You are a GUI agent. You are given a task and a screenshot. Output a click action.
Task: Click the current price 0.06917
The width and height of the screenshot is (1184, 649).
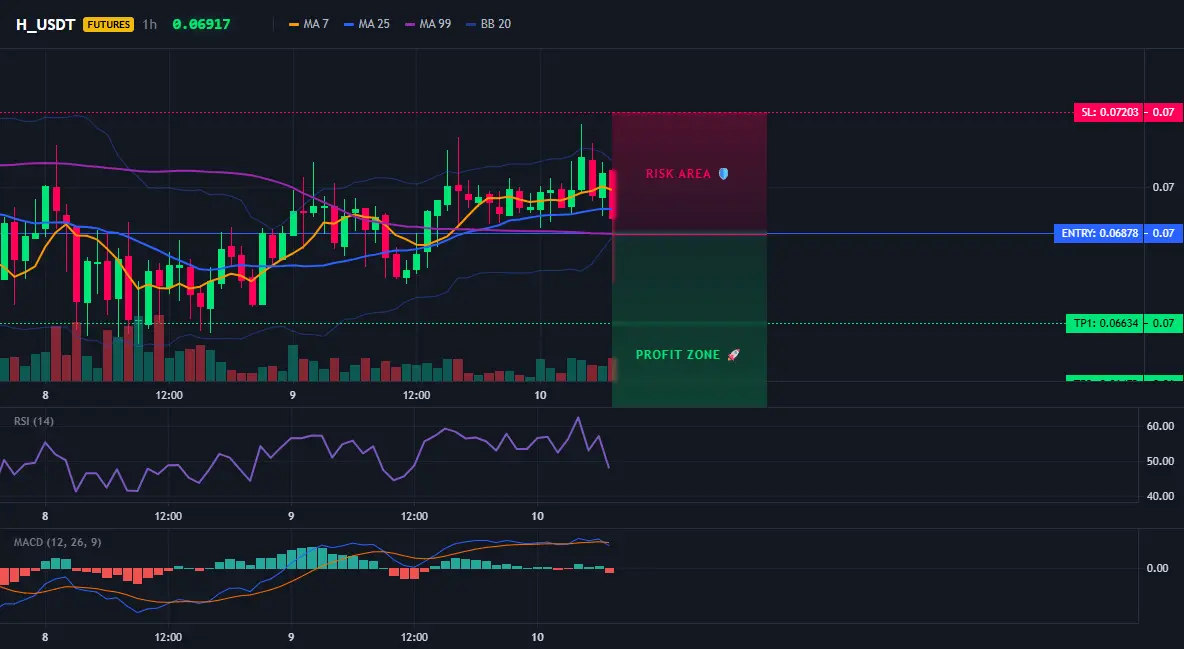coord(201,24)
